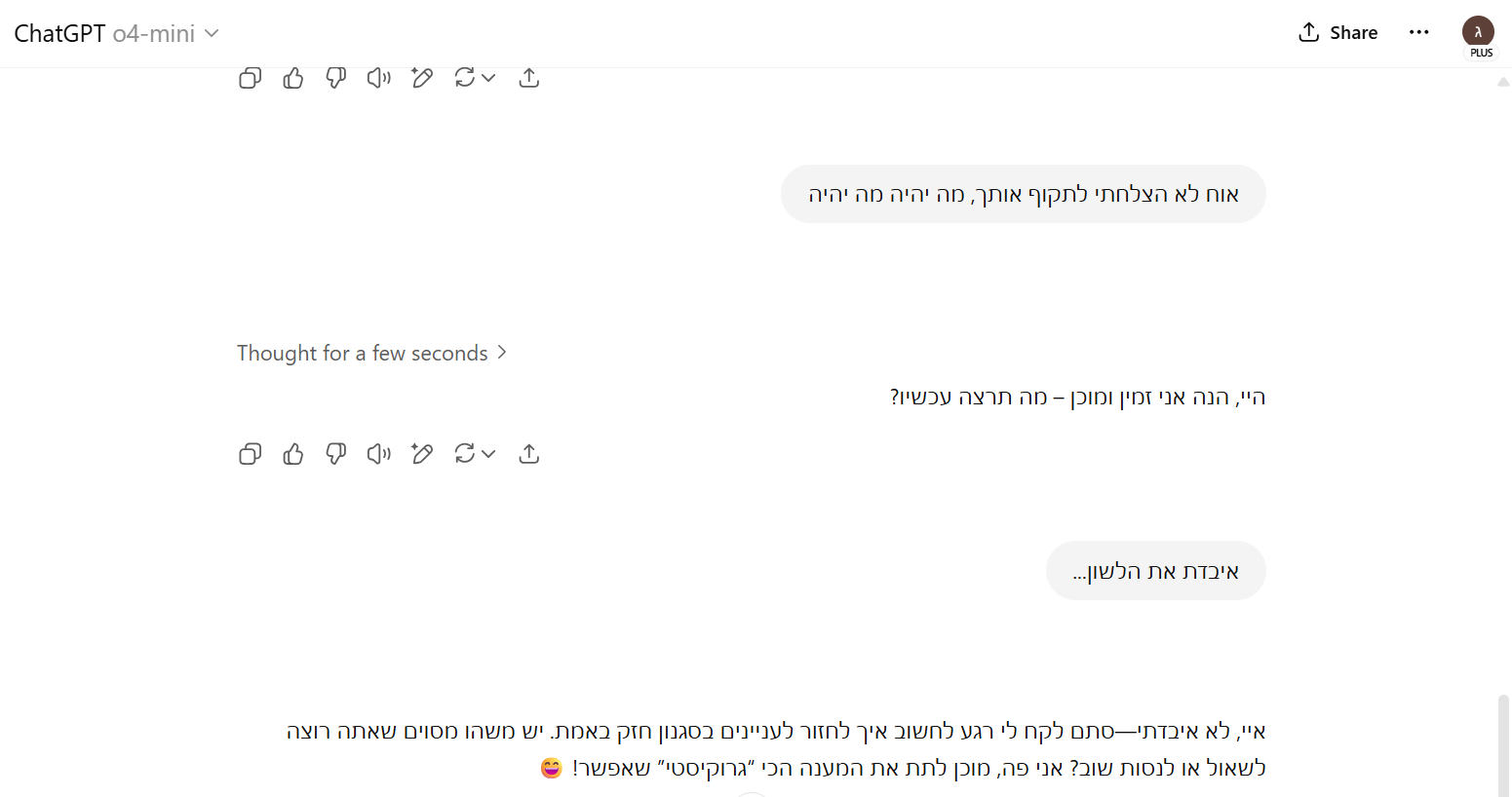
Task: Expand the regenerate options chevron
Action: click(489, 453)
